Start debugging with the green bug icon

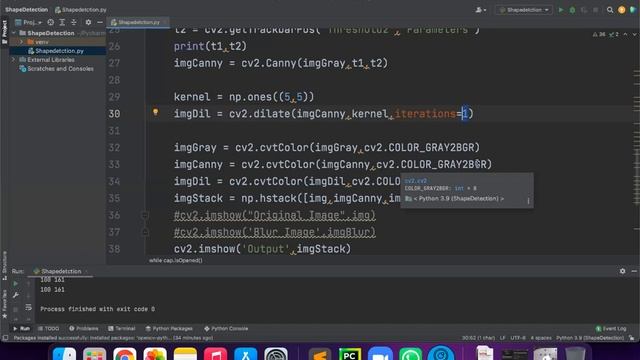click(572, 10)
